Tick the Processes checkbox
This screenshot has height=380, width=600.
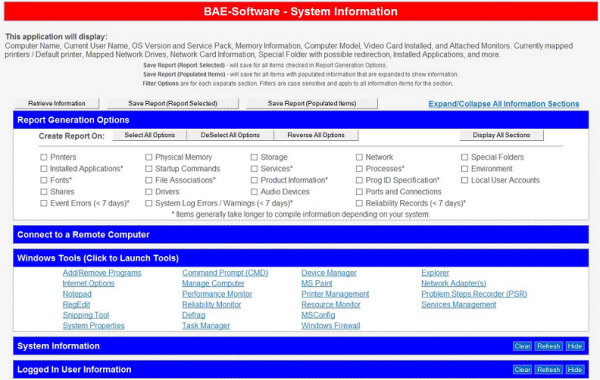point(359,169)
